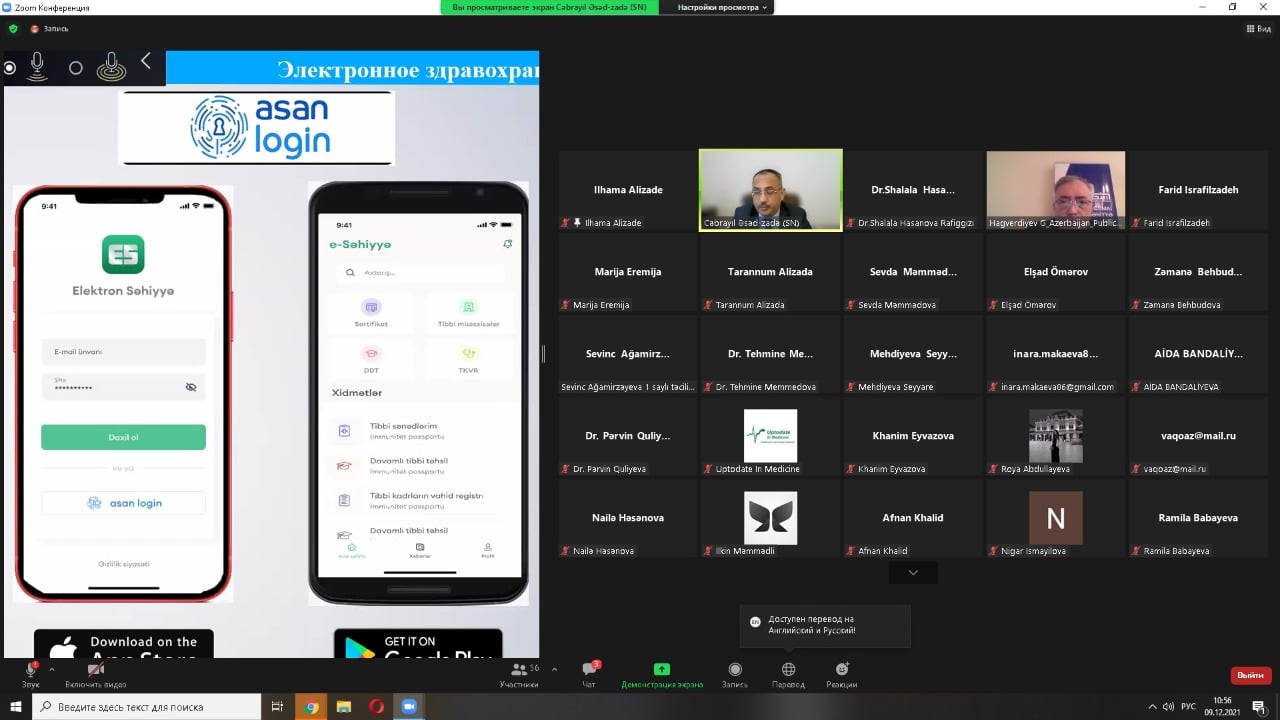Click the back chevron in presenter toolbar
This screenshot has width=1280, height=720.
point(146,62)
